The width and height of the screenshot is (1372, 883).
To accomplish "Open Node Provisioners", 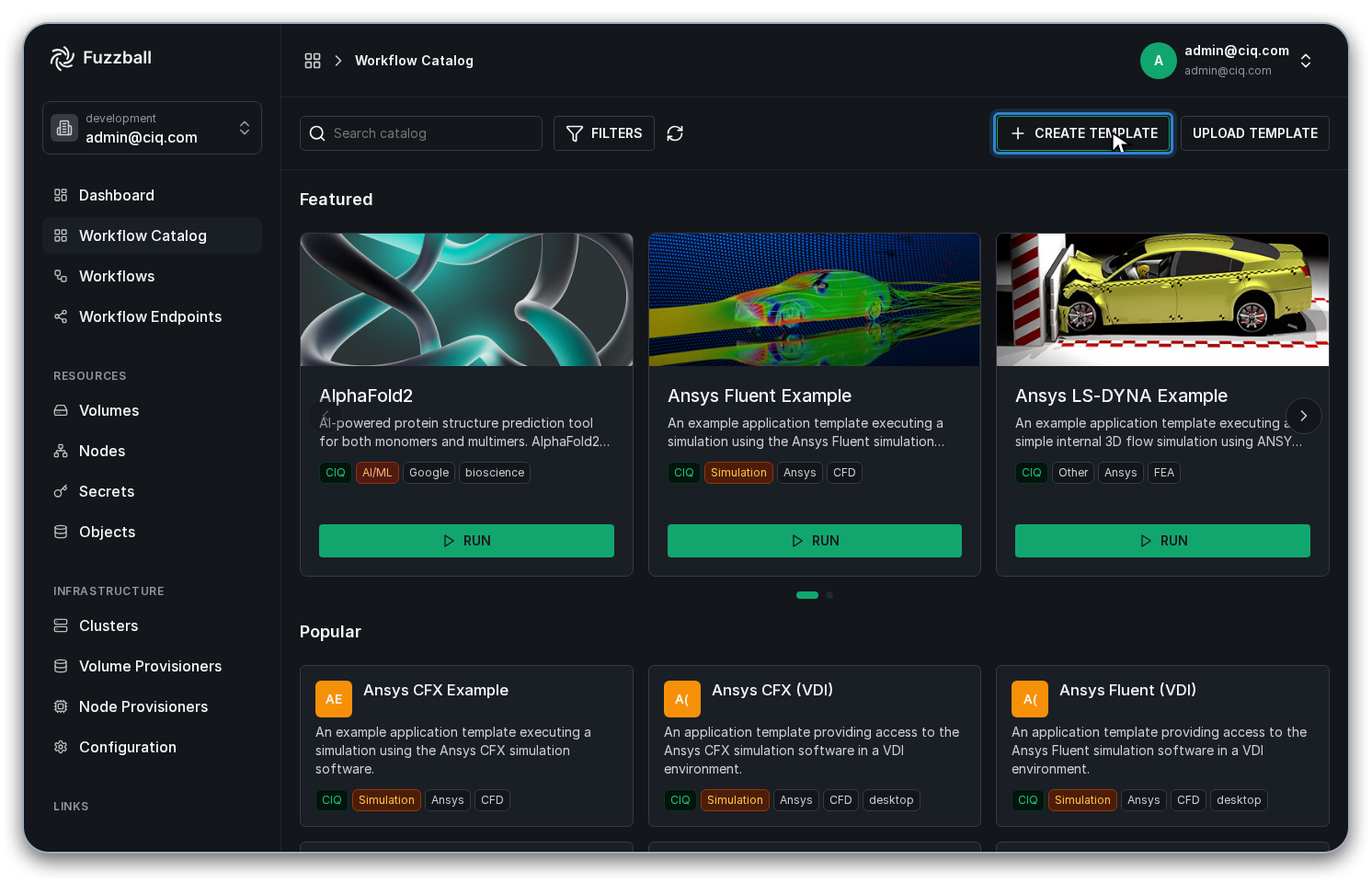I will tap(152, 706).
